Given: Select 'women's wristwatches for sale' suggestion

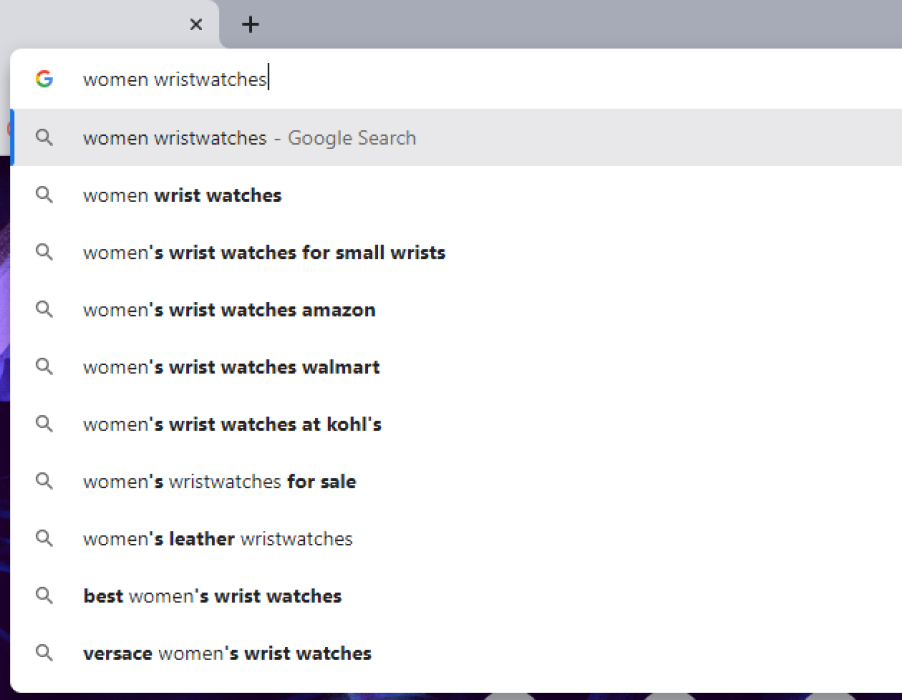Looking at the screenshot, I should pos(456,481).
